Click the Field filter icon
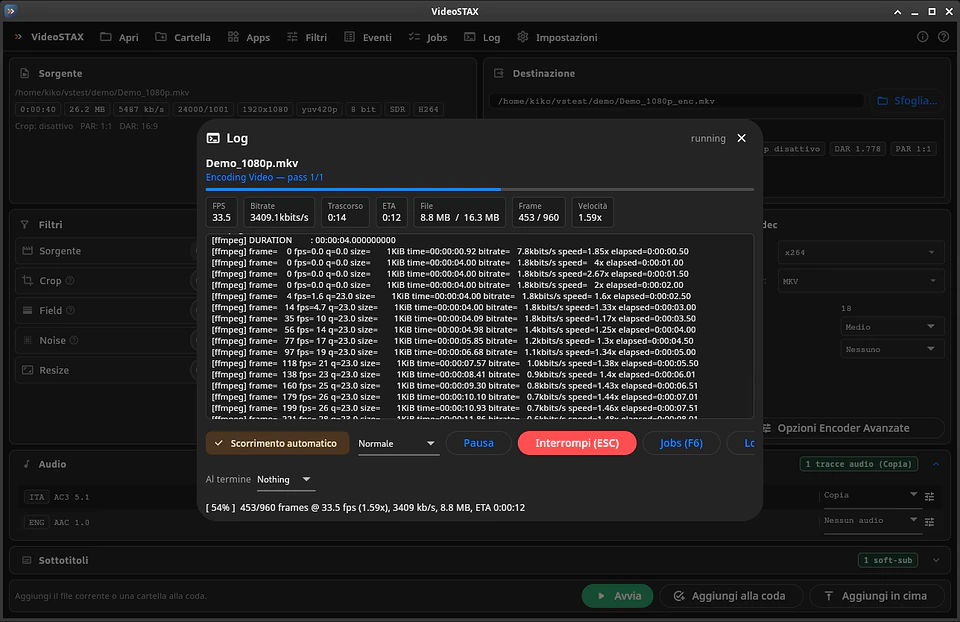The width and height of the screenshot is (960, 622). click(x=28, y=310)
